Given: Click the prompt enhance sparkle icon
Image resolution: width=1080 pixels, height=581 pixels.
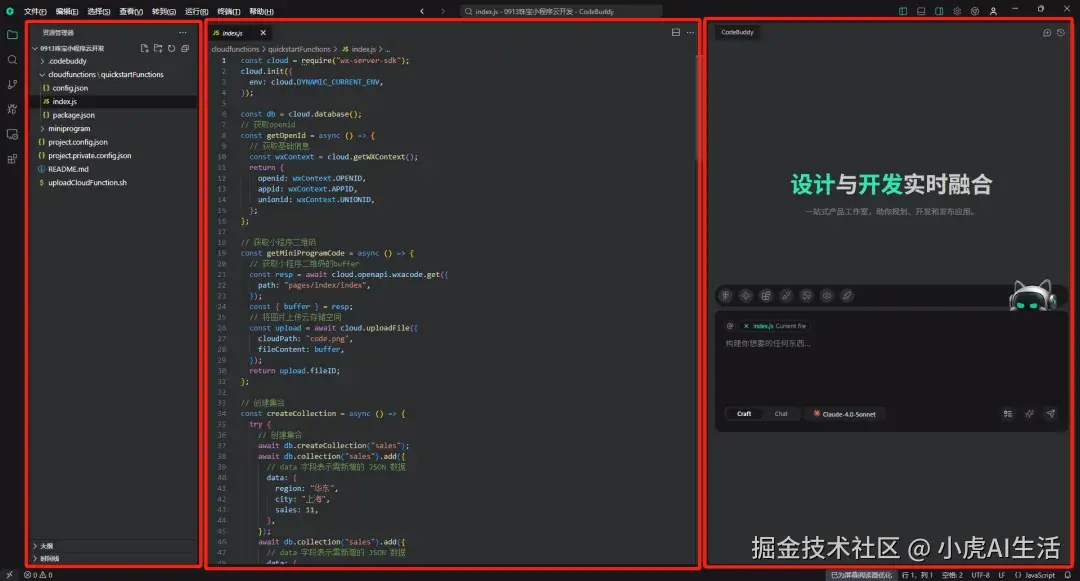Looking at the screenshot, I should [x=1029, y=414].
